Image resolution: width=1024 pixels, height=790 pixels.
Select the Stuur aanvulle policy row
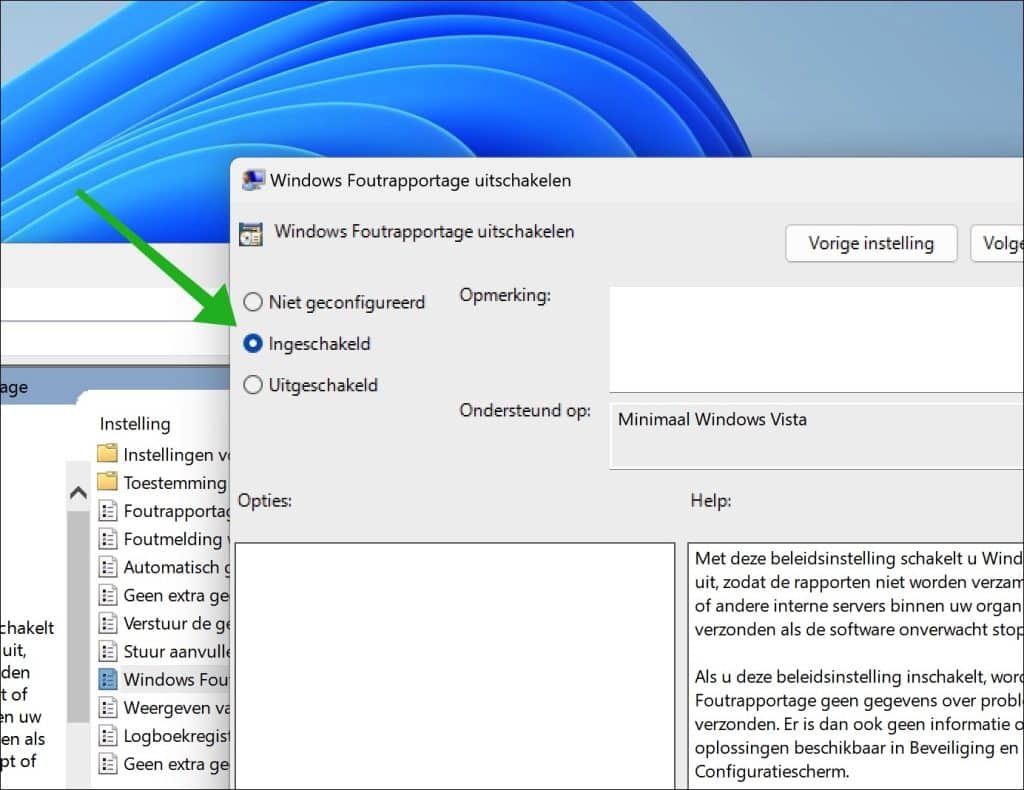click(163, 651)
